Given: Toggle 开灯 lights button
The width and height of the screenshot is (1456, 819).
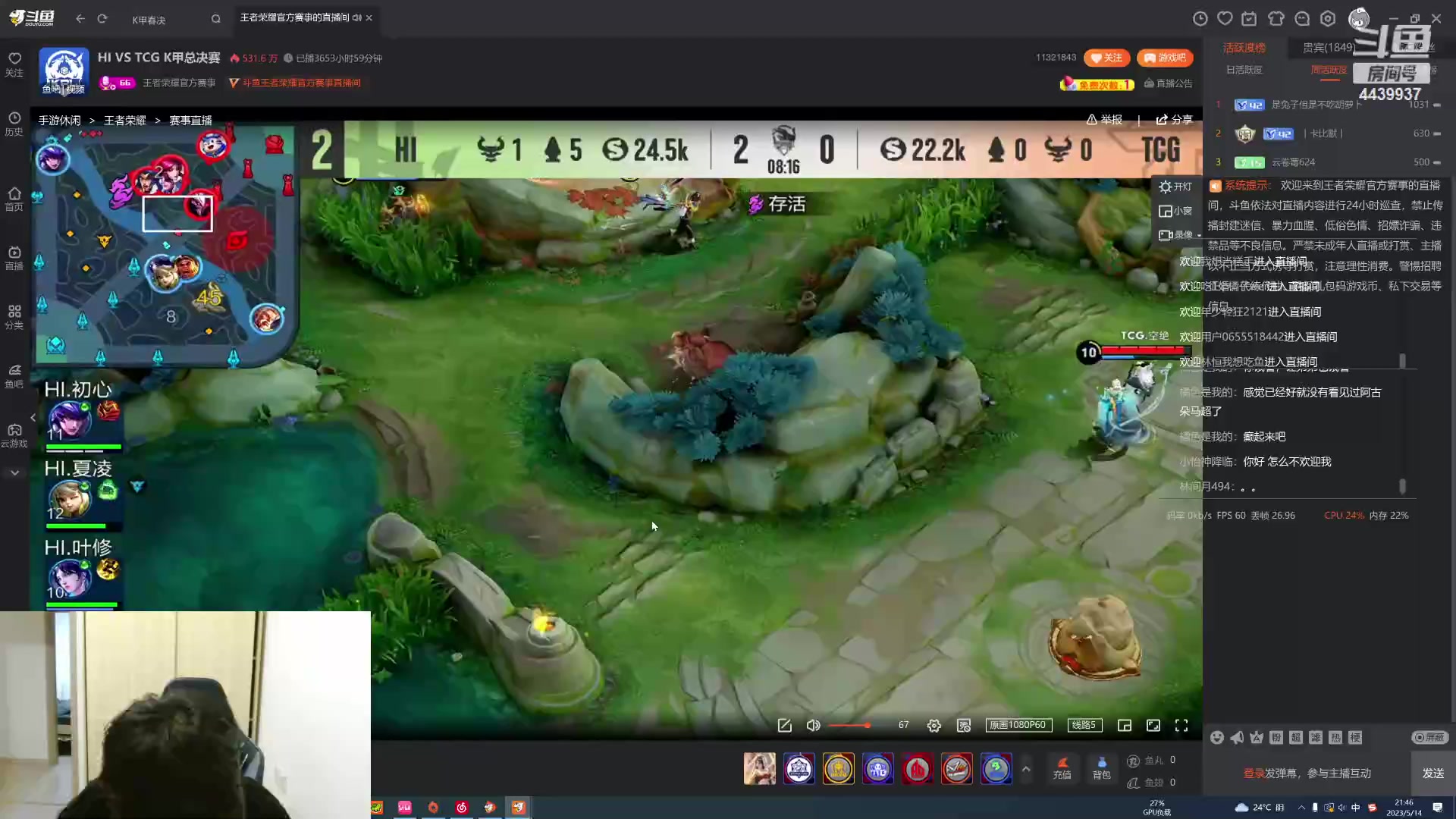Looking at the screenshot, I should pyautogui.click(x=1175, y=187).
